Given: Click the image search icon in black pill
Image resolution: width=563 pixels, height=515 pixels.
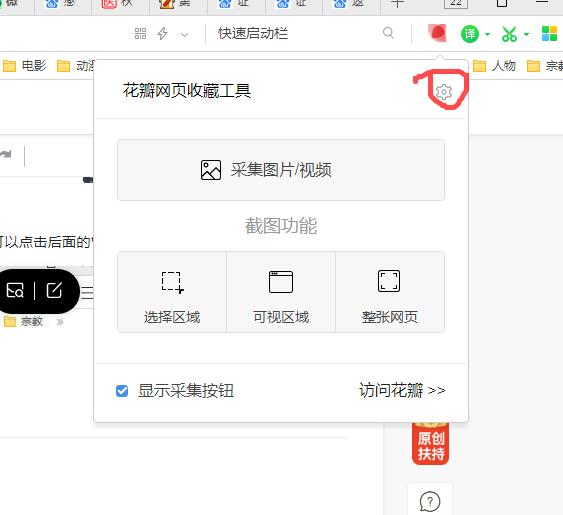Looking at the screenshot, I should [15, 290].
